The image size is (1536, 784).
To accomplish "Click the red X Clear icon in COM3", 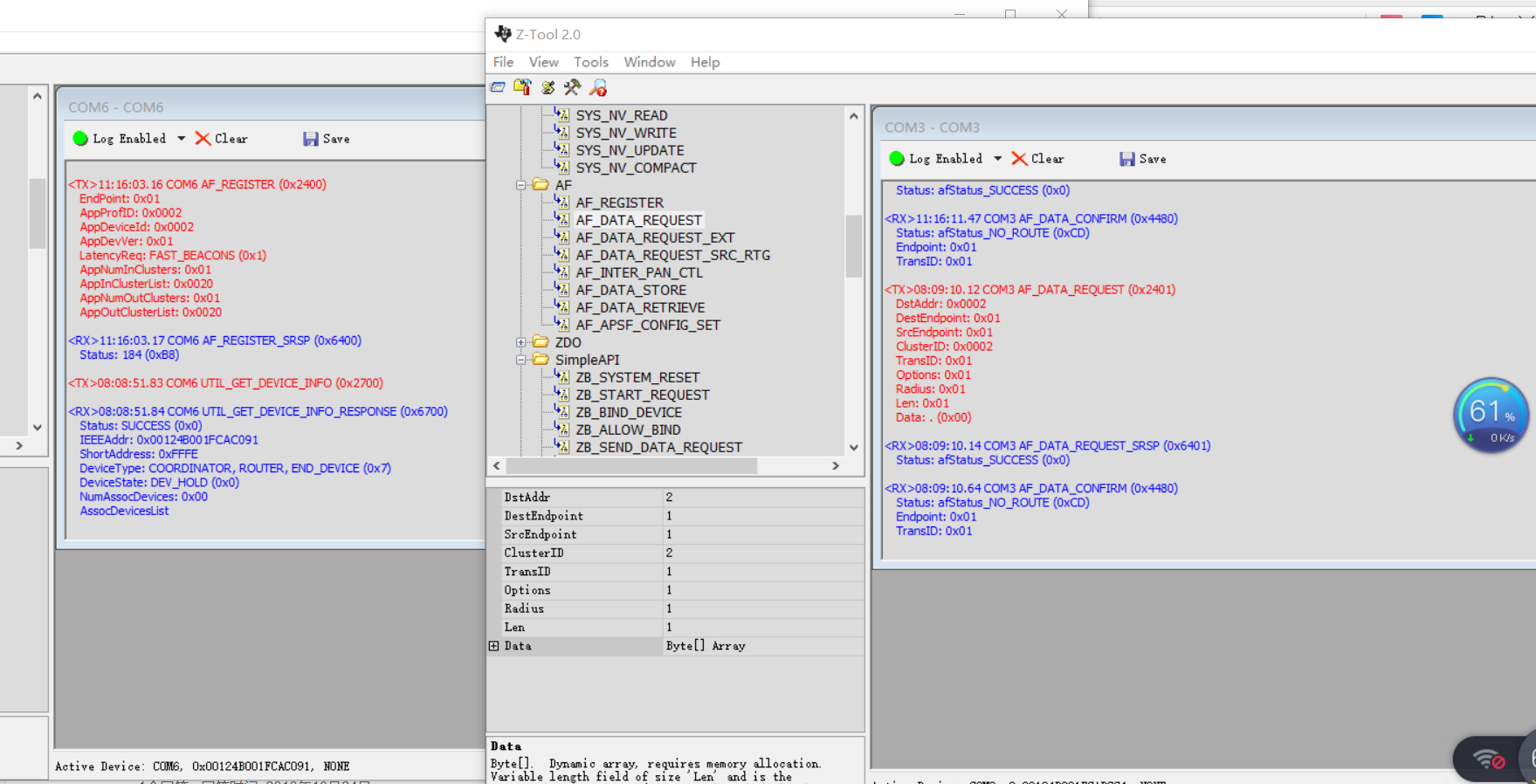I will coord(1019,159).
